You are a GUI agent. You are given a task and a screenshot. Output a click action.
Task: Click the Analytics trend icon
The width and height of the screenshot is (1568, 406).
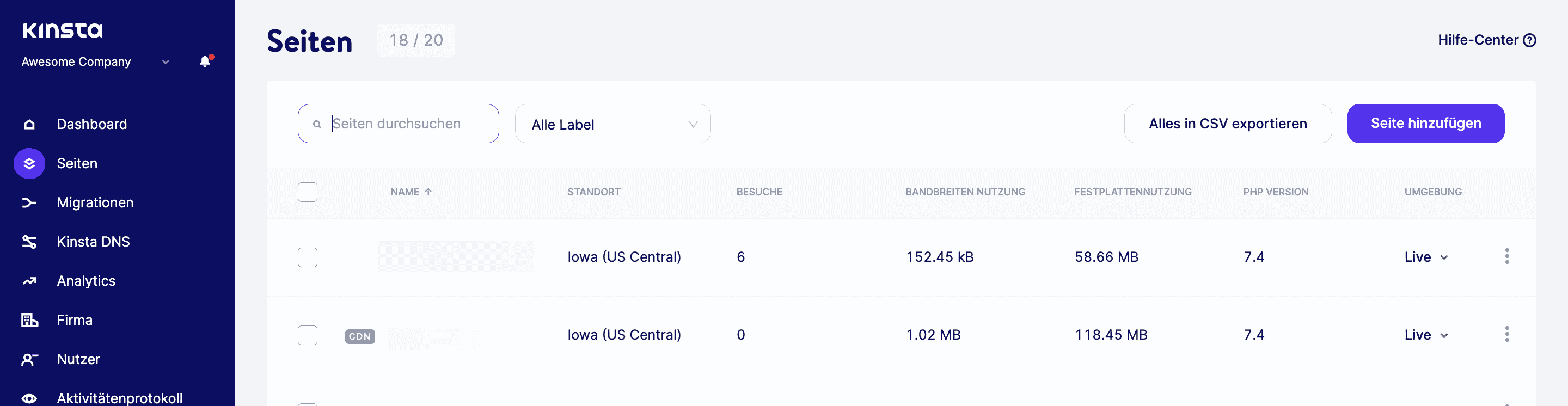(x=29, y=281)
